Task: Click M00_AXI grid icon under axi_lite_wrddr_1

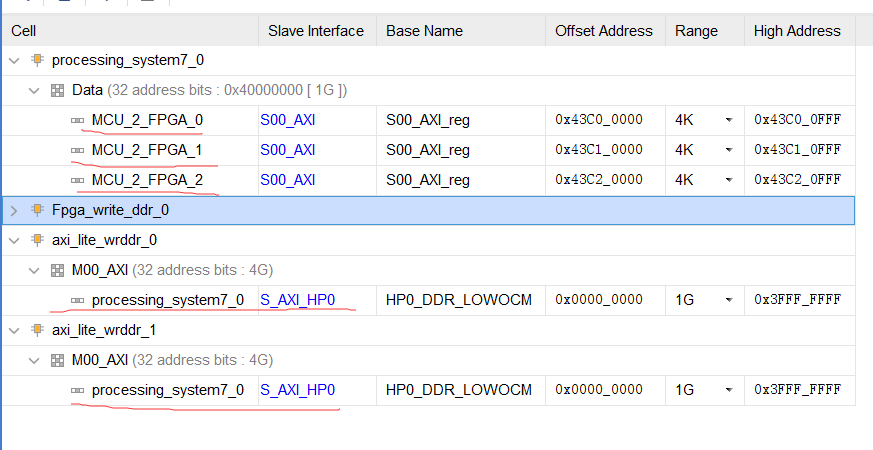Action: 57,360
